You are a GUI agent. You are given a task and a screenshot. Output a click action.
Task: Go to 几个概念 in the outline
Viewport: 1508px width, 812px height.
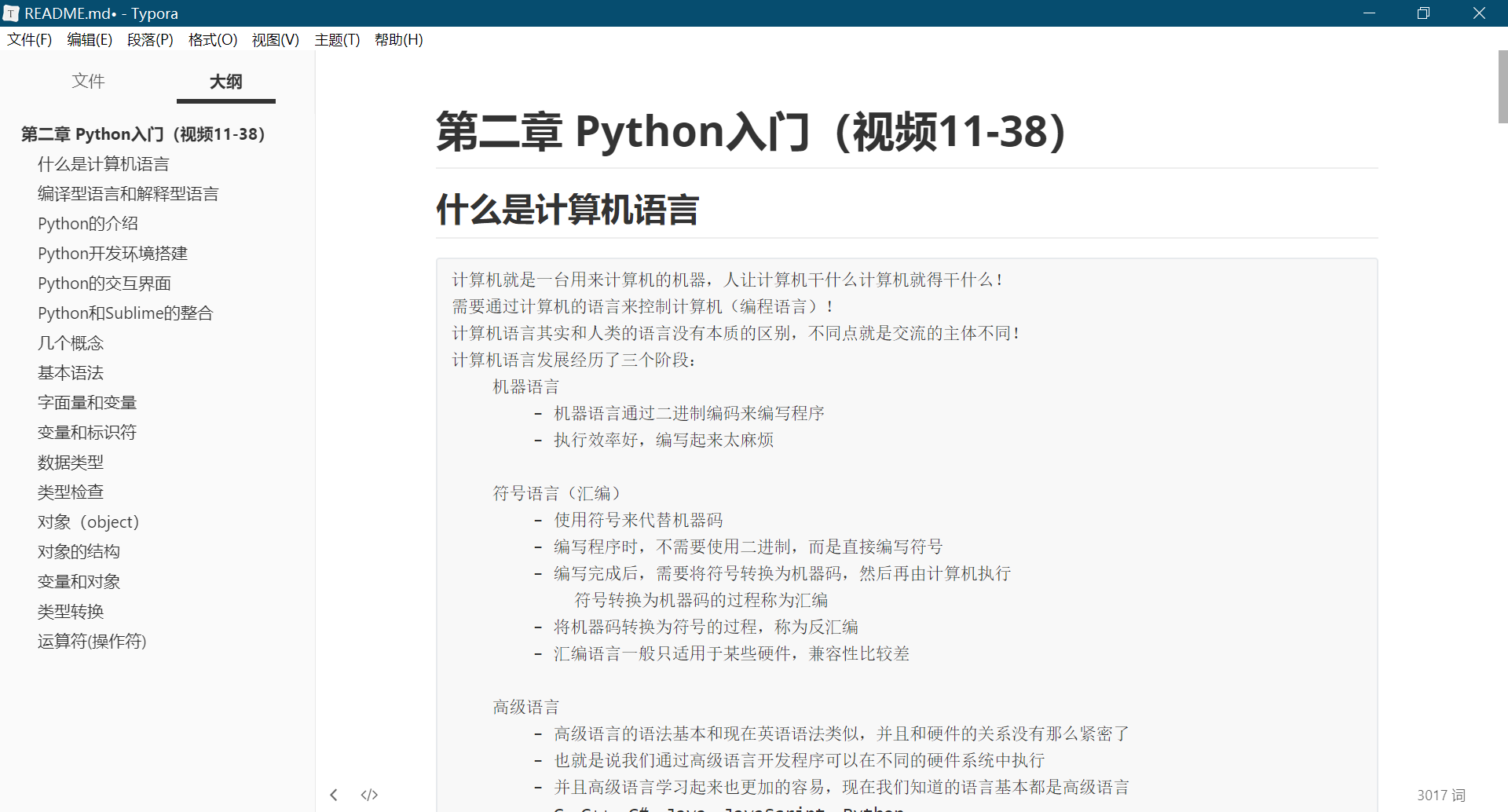[71, 343]
